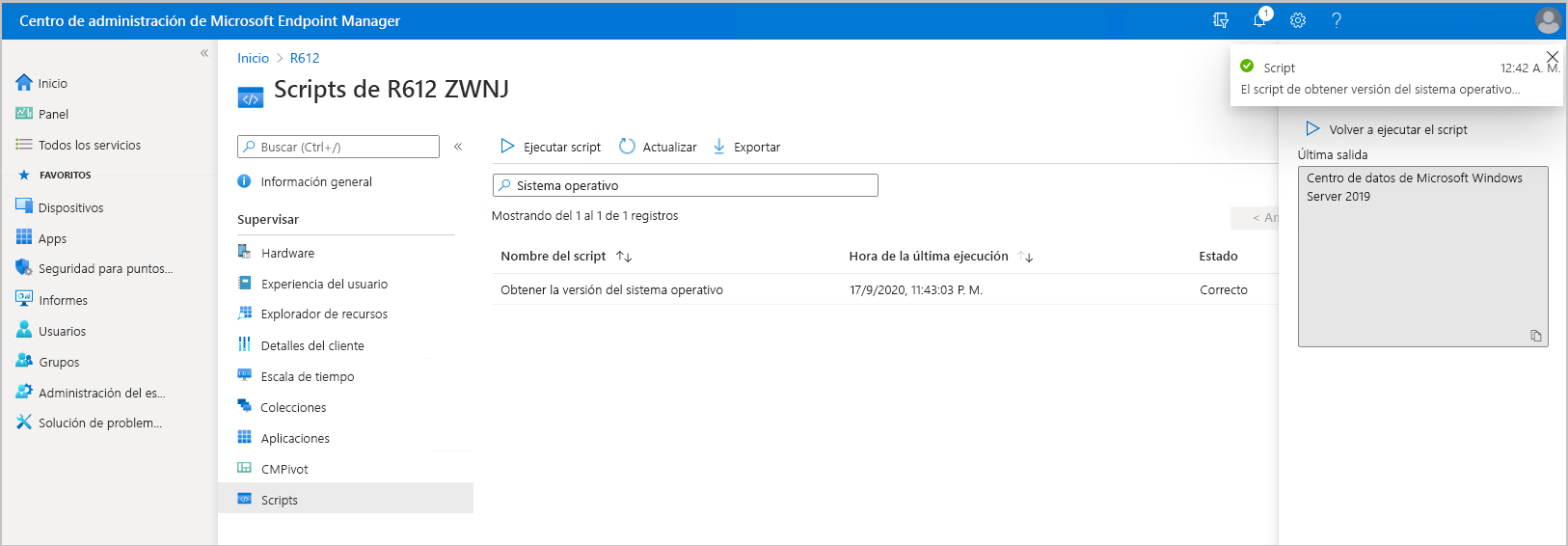
Task: Open the notifications bell icon
Action: pos(1259,20)
